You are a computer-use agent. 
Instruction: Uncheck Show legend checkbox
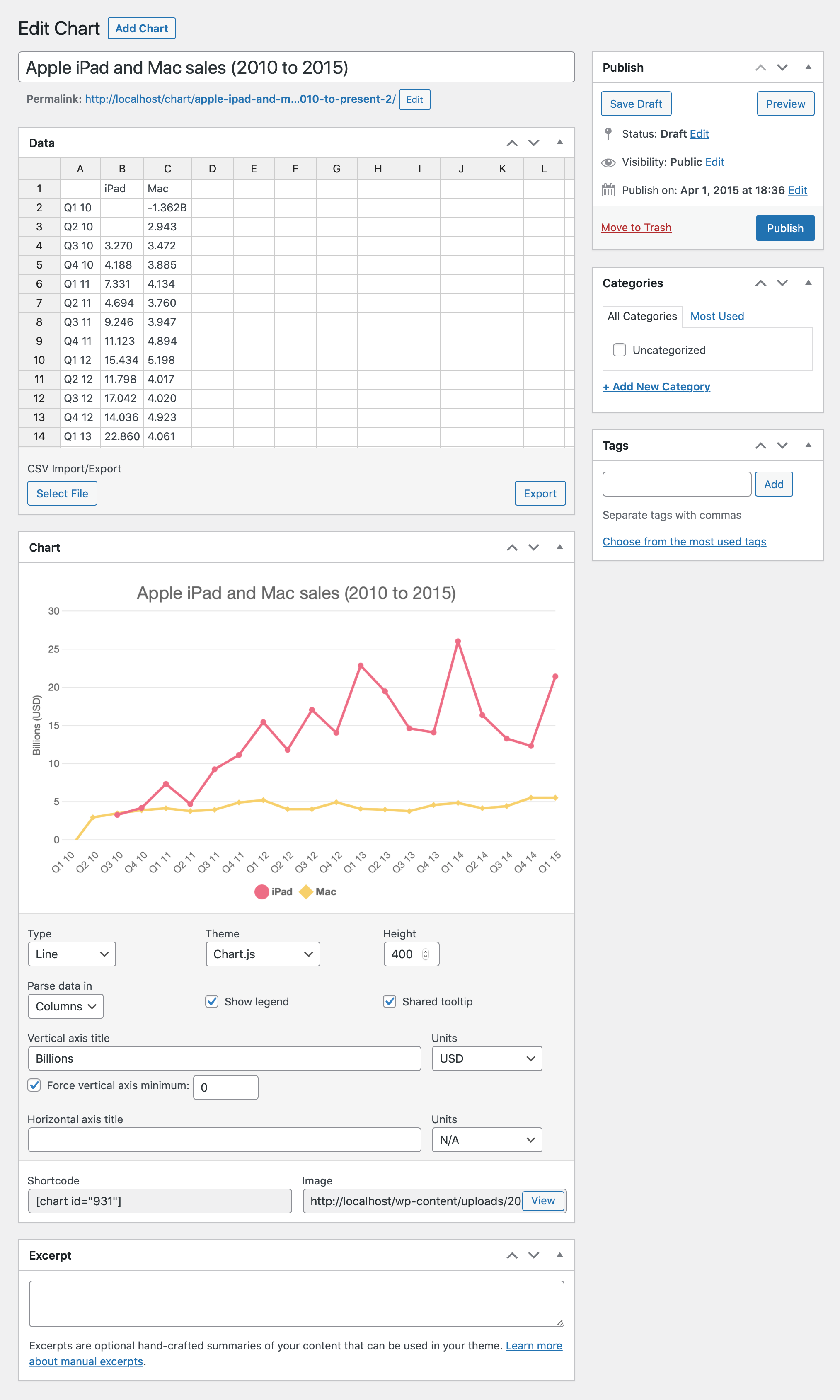[212, 1001]
